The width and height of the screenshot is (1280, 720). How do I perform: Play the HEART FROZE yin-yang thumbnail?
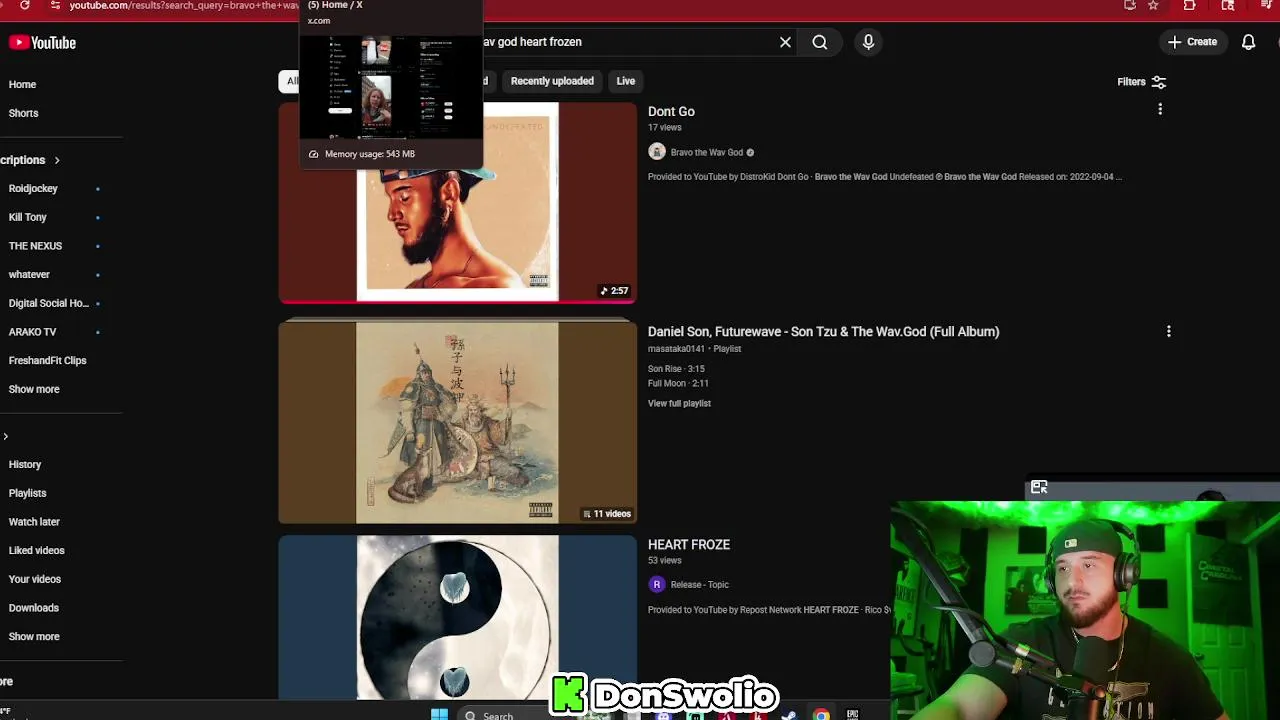click(x=457, y=617)
